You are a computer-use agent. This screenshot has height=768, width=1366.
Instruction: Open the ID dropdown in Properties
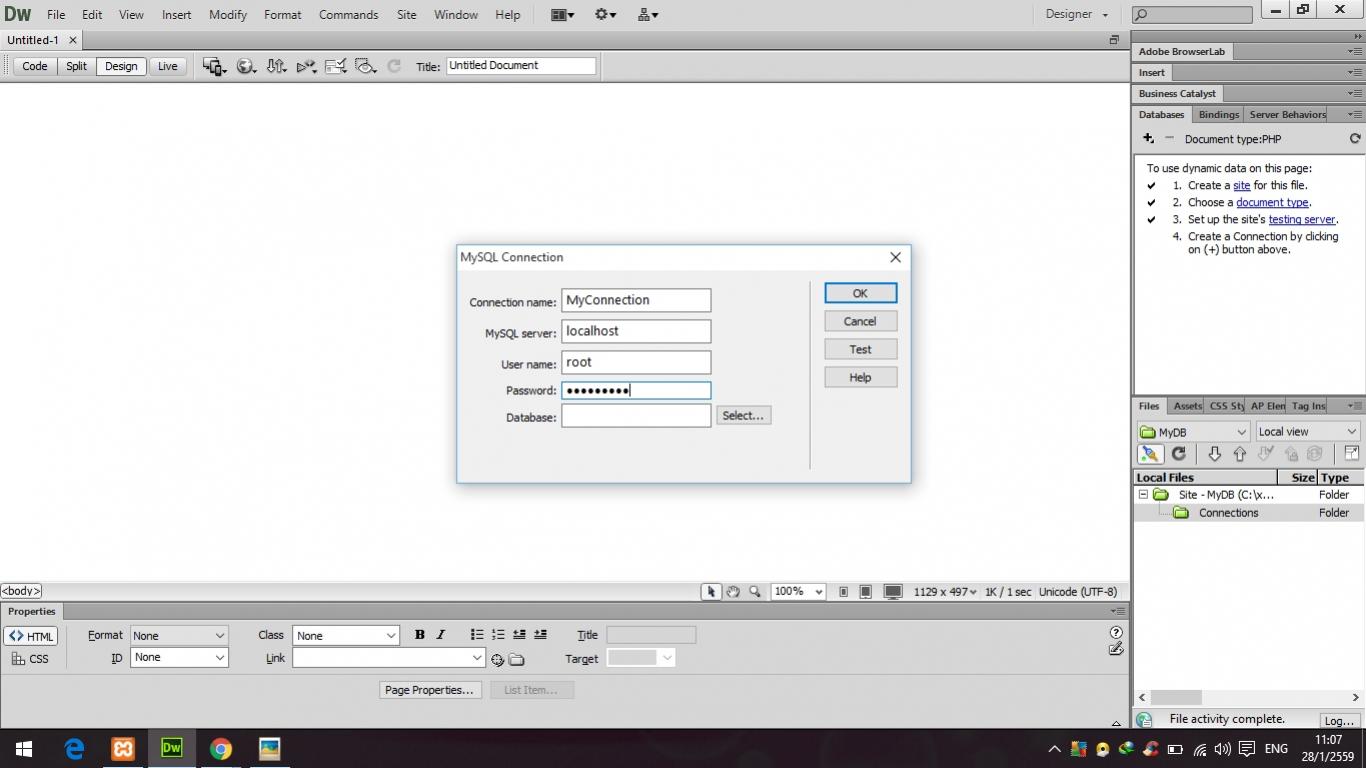coord(179,658)
